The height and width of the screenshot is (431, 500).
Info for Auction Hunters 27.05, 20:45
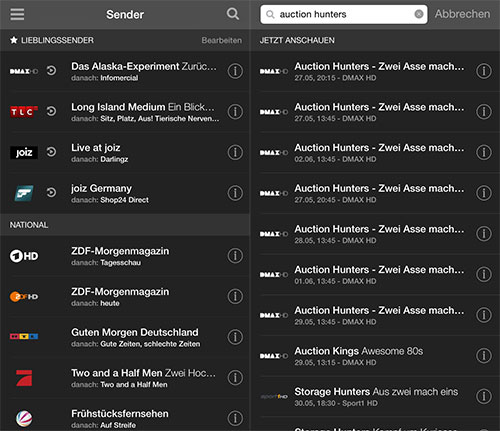484,193
